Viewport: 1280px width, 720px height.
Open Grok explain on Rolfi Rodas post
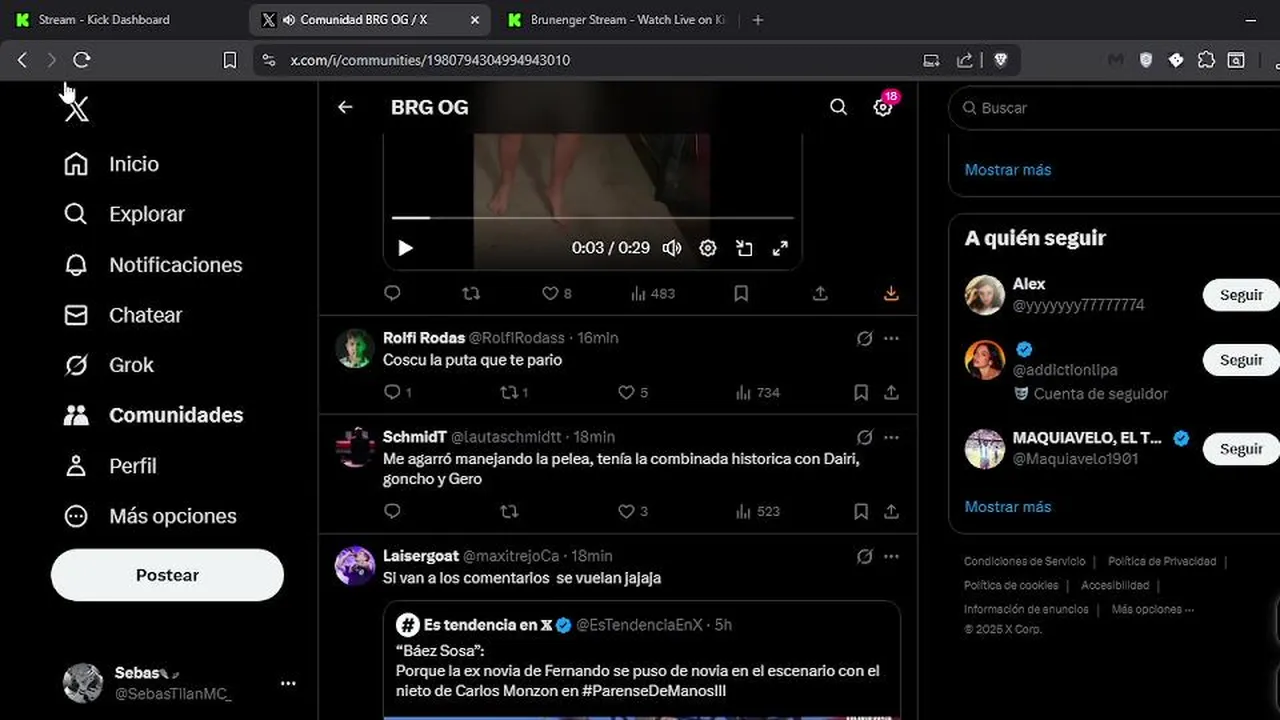click(865, 338)
